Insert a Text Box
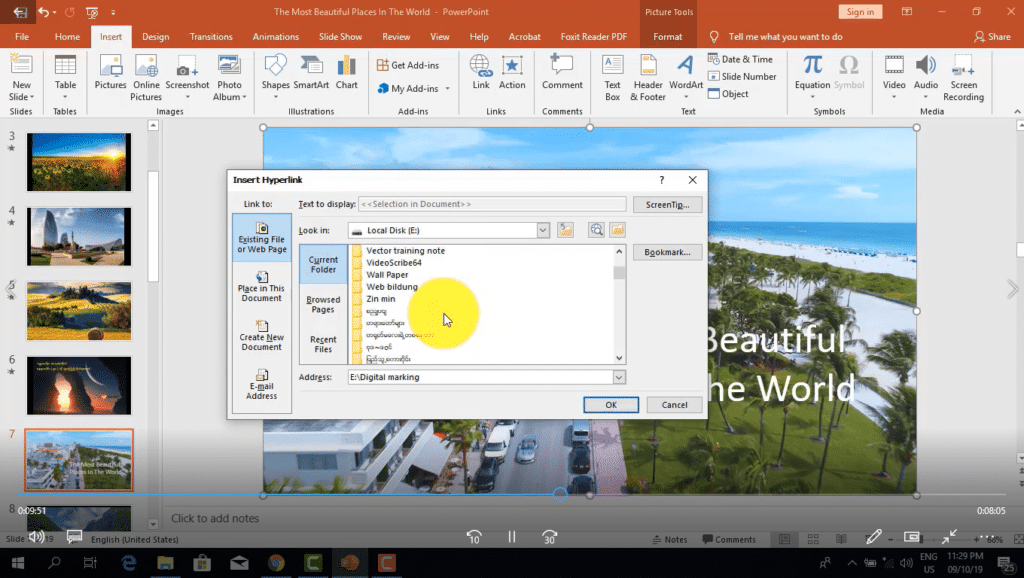 click(612, 78)
